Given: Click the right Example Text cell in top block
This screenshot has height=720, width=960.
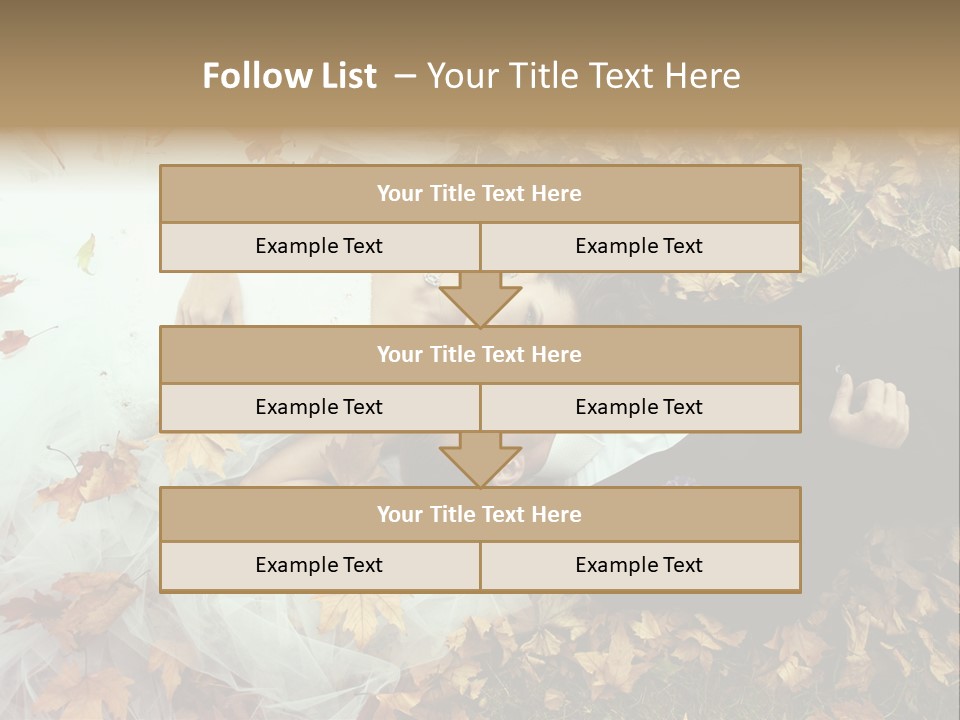Looking at the screenshot, I should (640, 246).
